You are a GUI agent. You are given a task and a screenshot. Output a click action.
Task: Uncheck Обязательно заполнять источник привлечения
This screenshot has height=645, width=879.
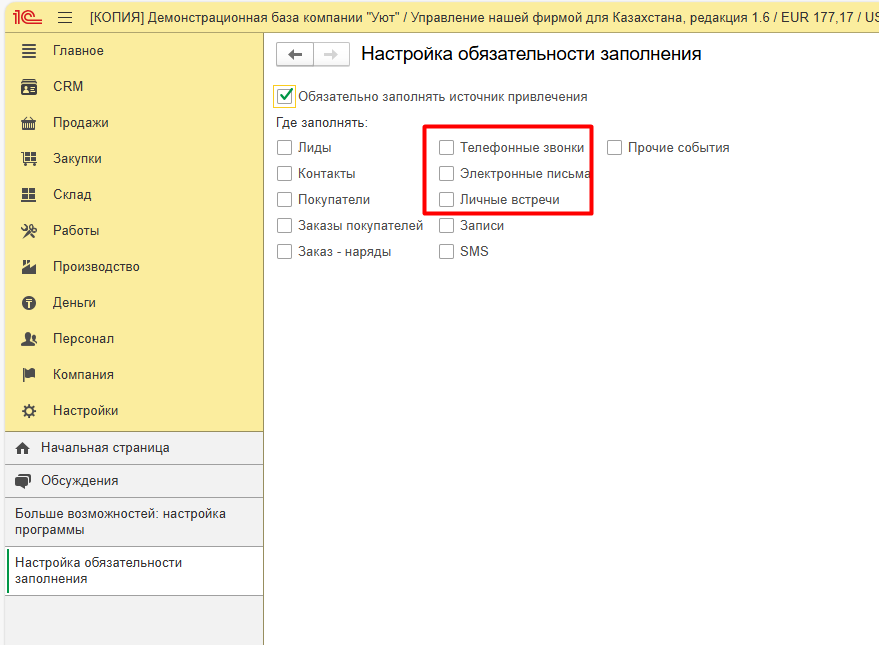click(x=285, y=97)
